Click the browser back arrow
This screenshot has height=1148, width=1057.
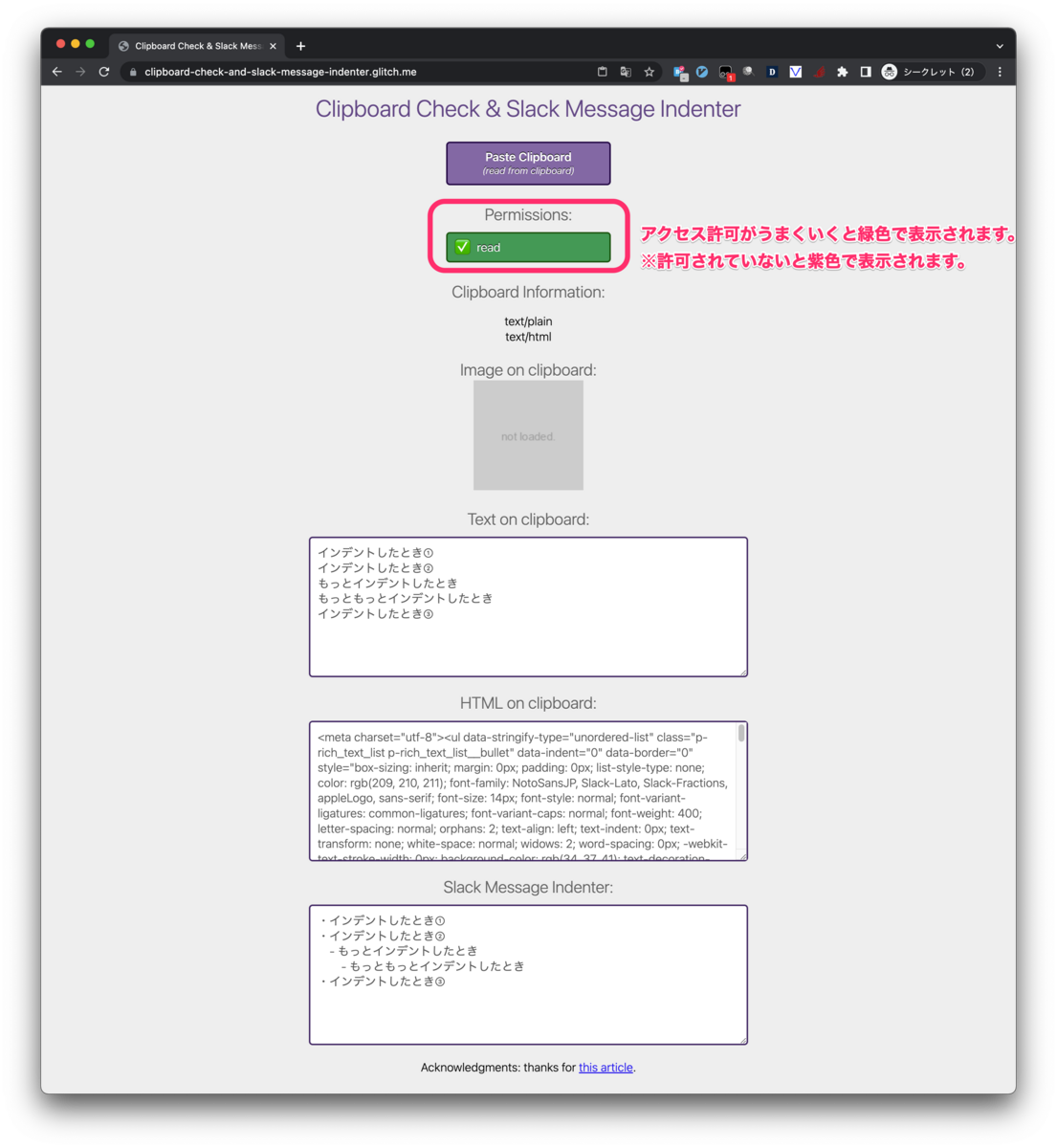tap(57, 72)
